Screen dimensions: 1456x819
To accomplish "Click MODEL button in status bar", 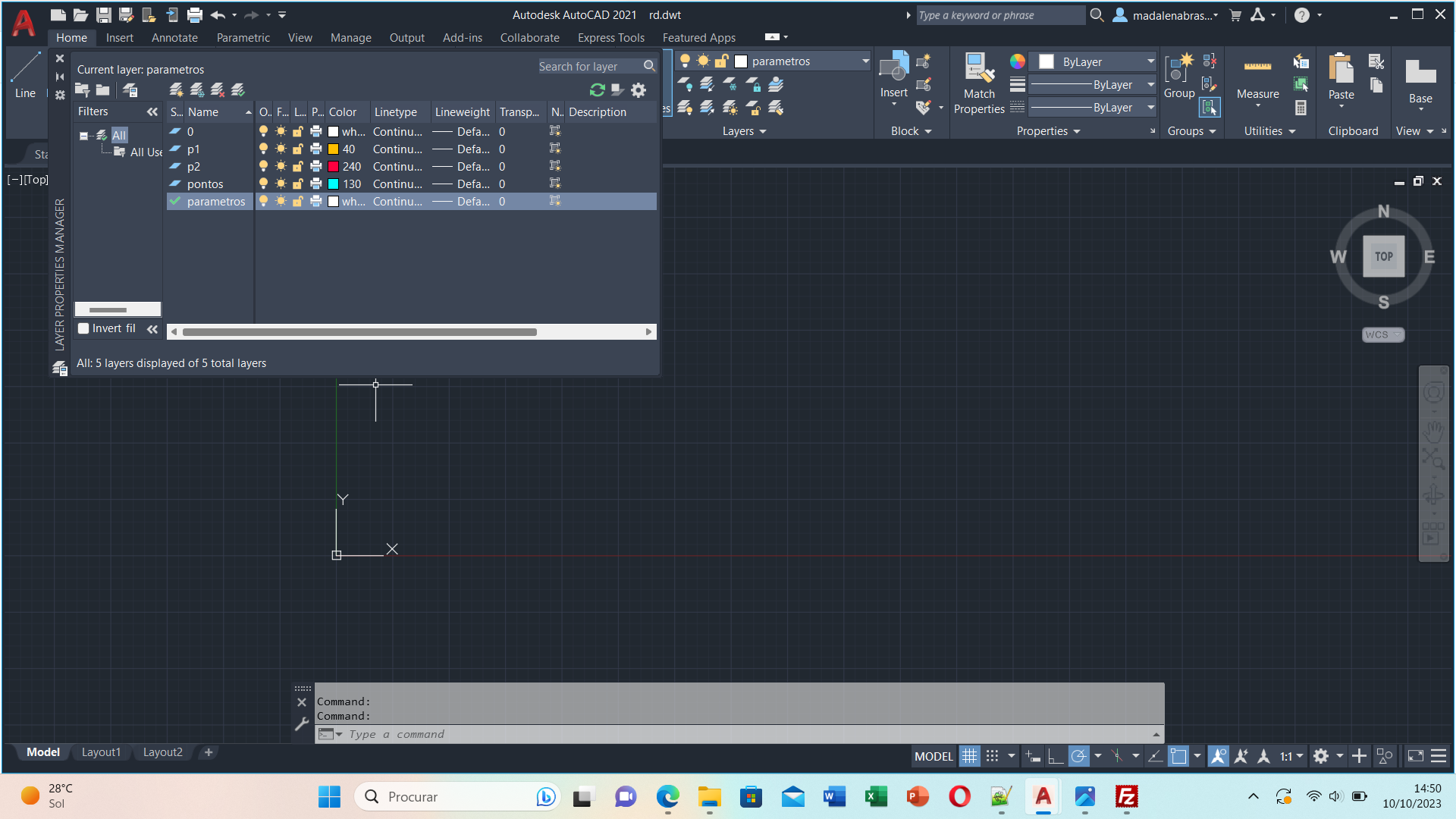I will (934, 756).
